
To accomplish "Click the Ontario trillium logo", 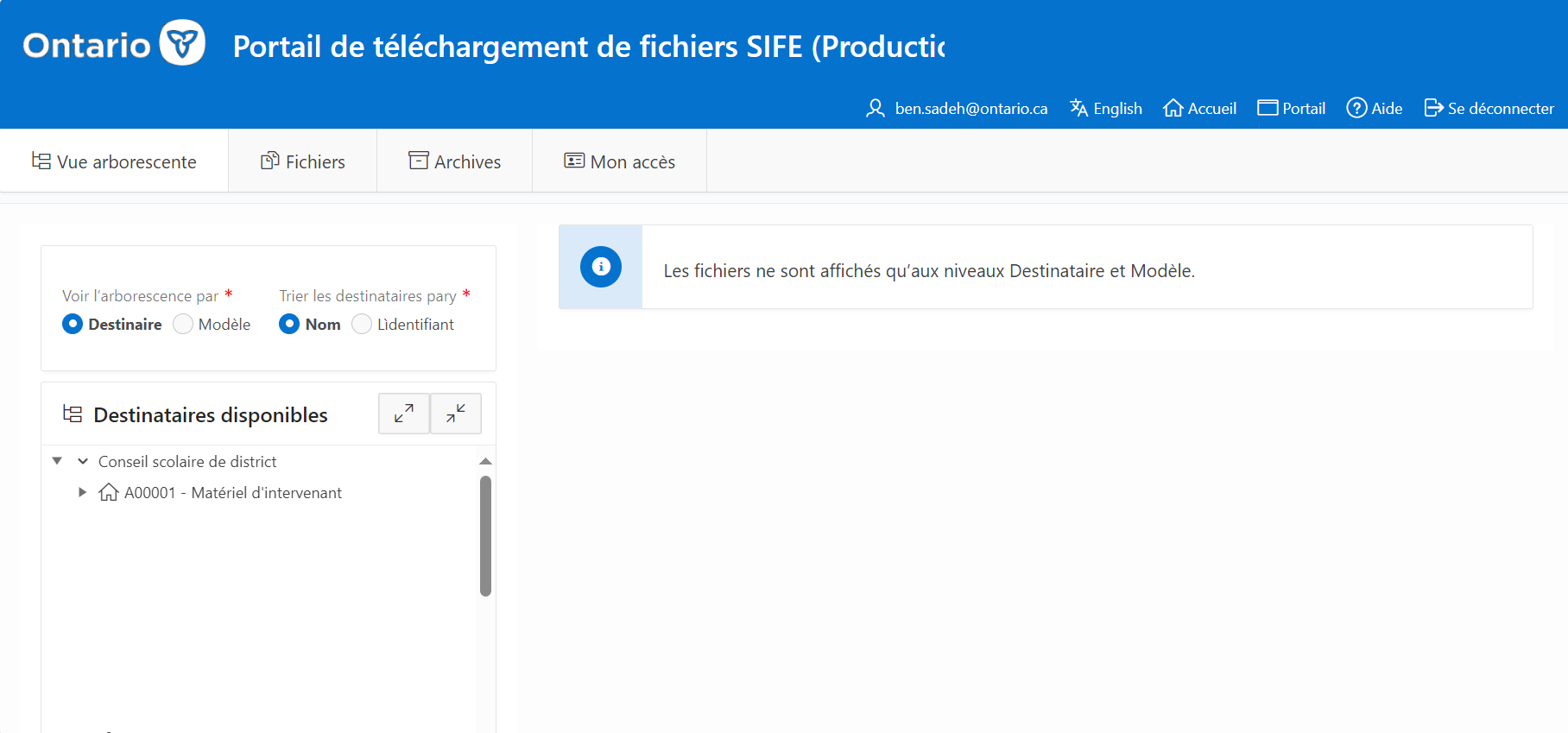I will click(182, 42).
